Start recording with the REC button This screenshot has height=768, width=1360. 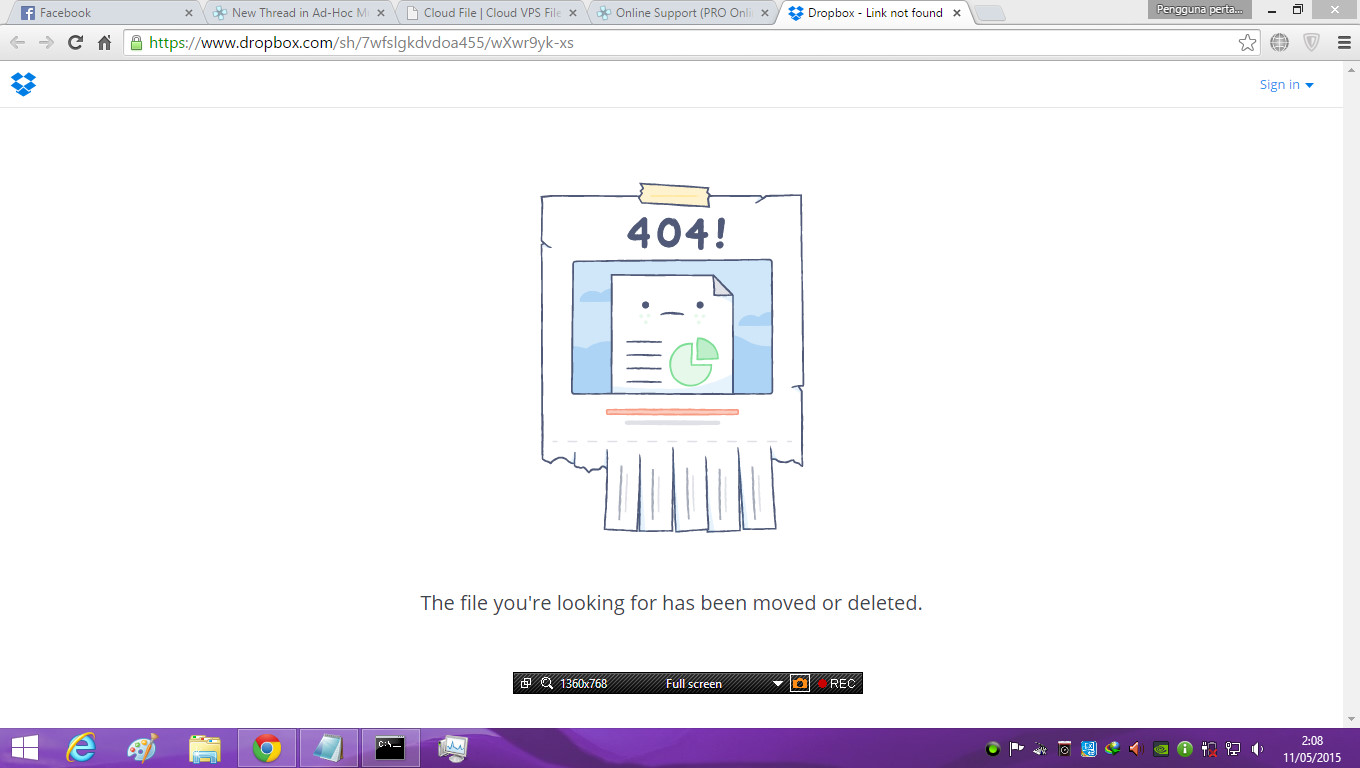836,684
